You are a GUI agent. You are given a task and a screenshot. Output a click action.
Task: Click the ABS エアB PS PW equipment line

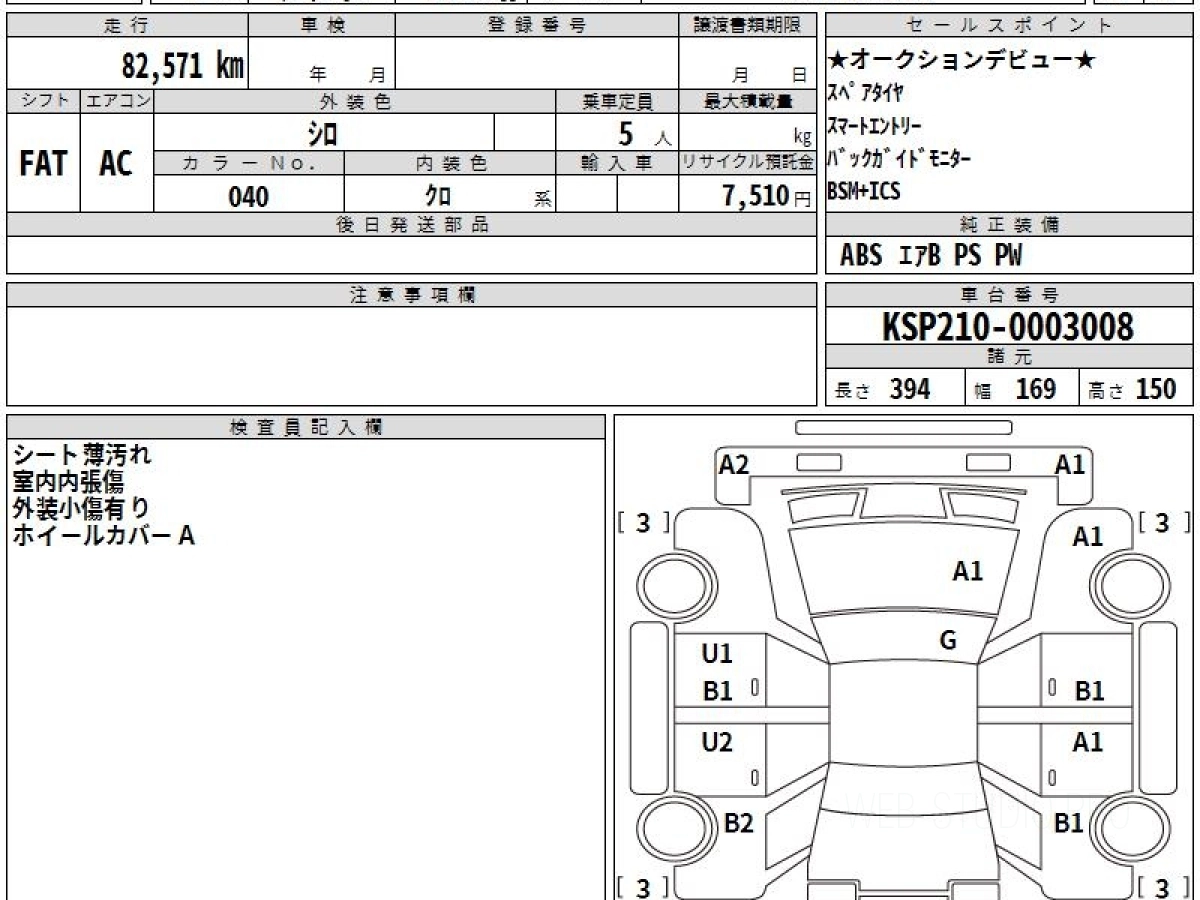931,256
